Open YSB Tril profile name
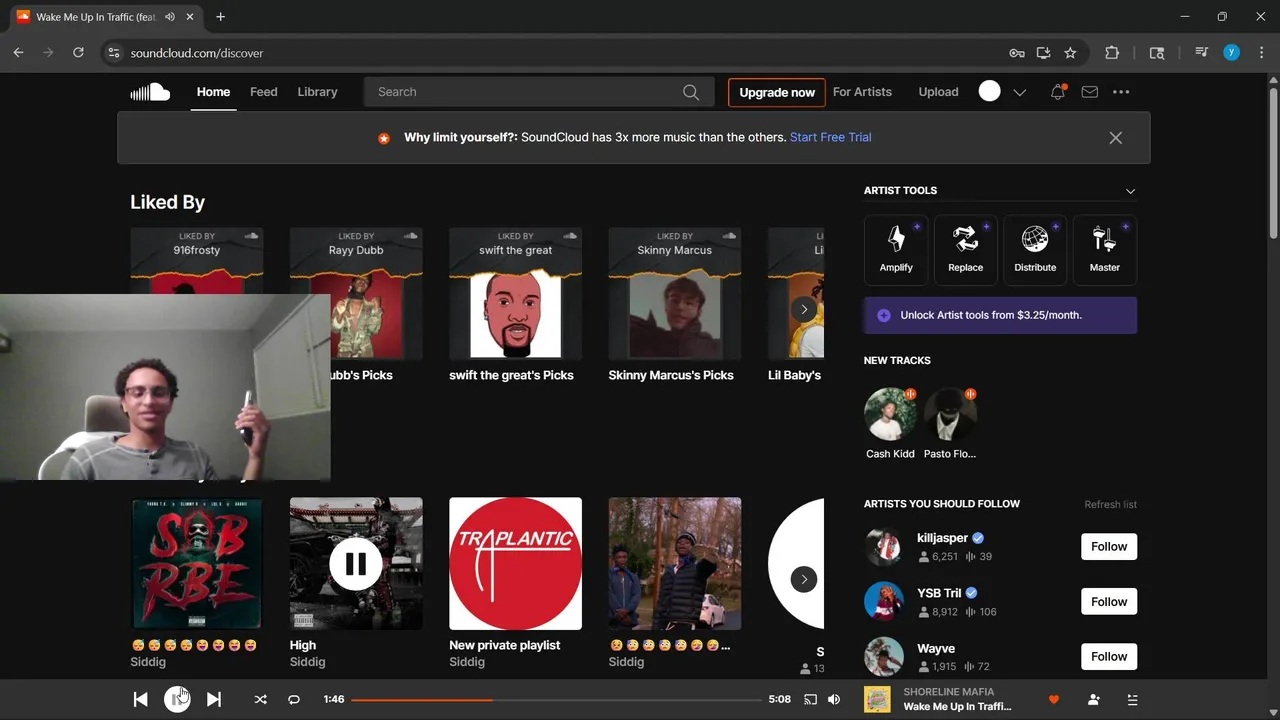The image size is (1280, 720). pos(939,593)
